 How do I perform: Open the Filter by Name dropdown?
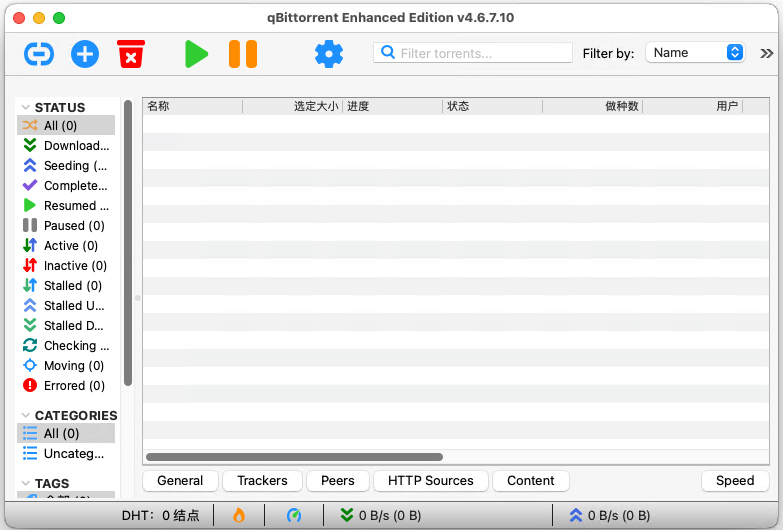pyautogui.click(x=696, y=52)
